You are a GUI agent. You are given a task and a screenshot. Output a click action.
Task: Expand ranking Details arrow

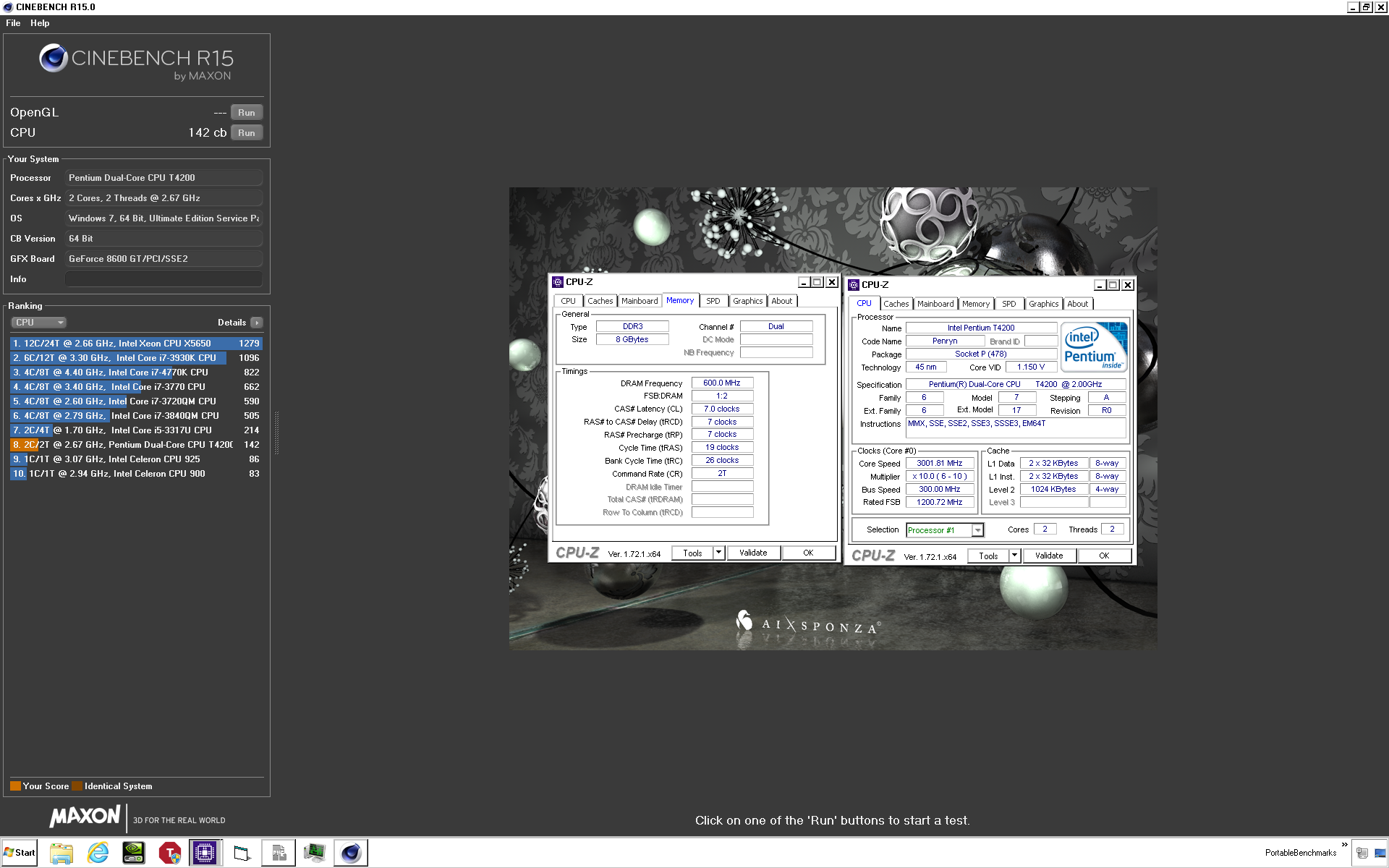click(x=257, y=323)
